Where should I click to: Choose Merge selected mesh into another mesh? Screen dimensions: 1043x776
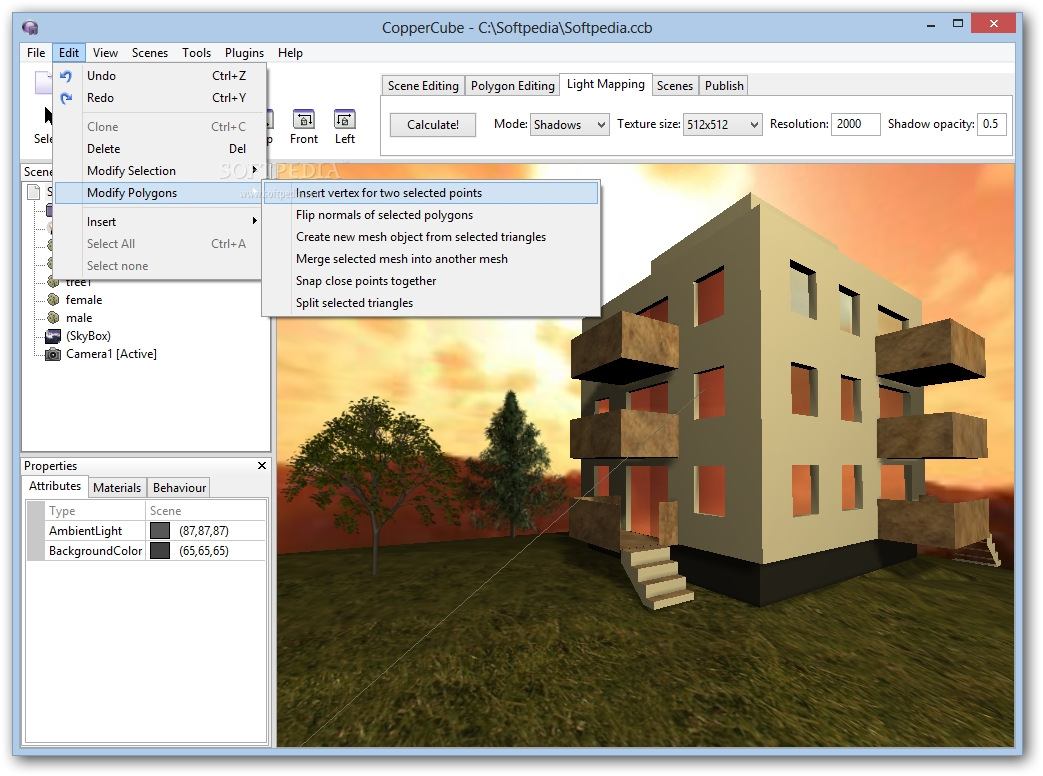pos(431,259)
